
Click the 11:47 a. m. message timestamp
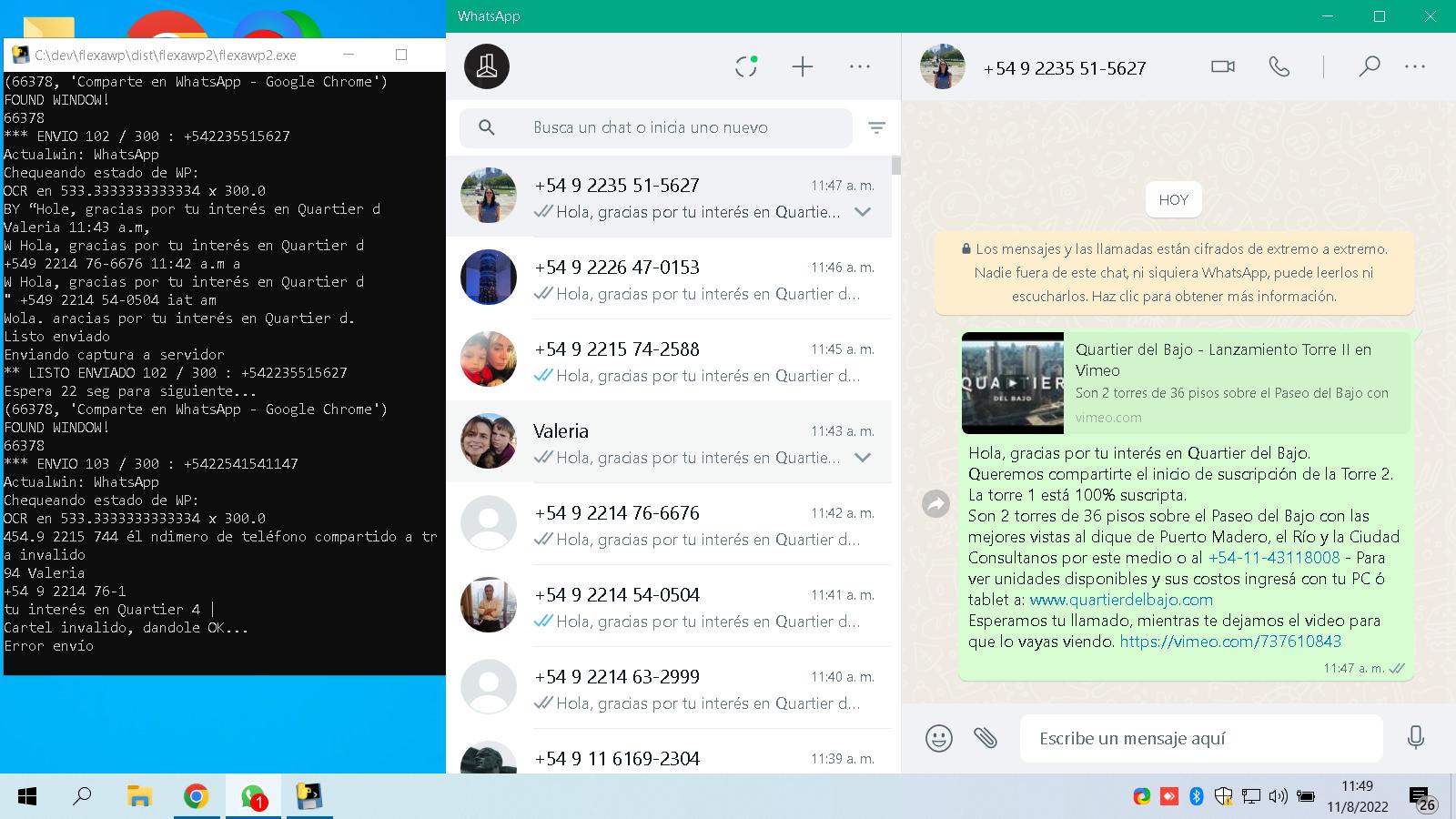pyautogui.click(x=1354, y=668)
